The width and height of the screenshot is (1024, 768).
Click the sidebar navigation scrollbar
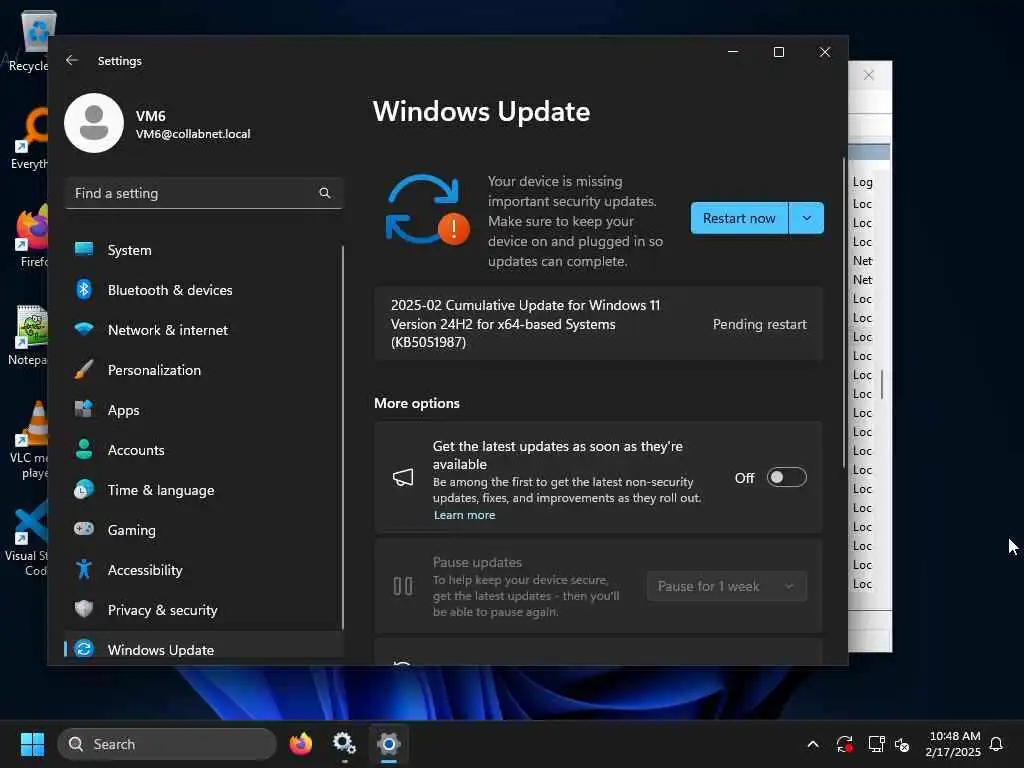click(342, 436)
